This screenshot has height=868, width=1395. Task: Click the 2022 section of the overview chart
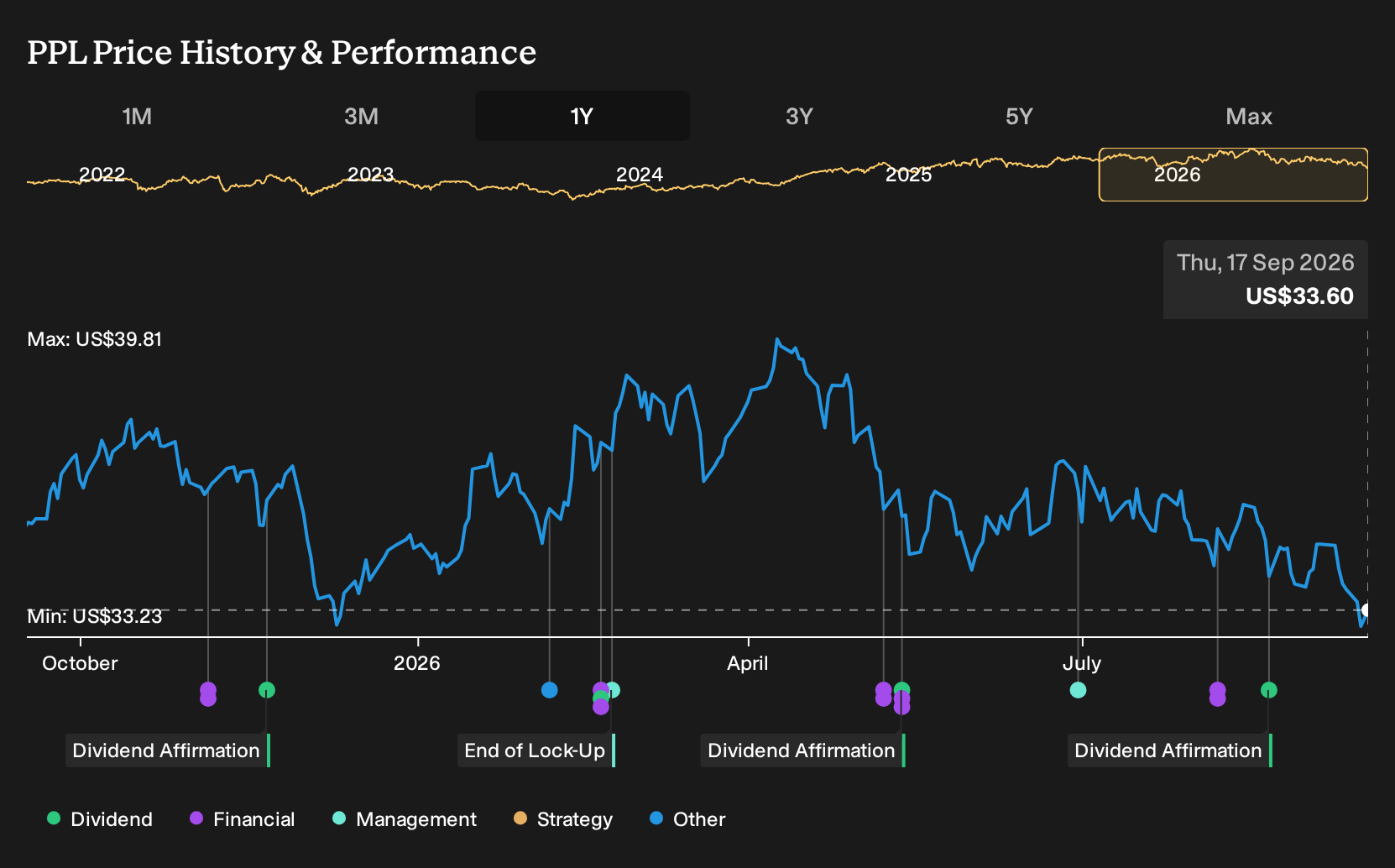(x=102, y=175)
